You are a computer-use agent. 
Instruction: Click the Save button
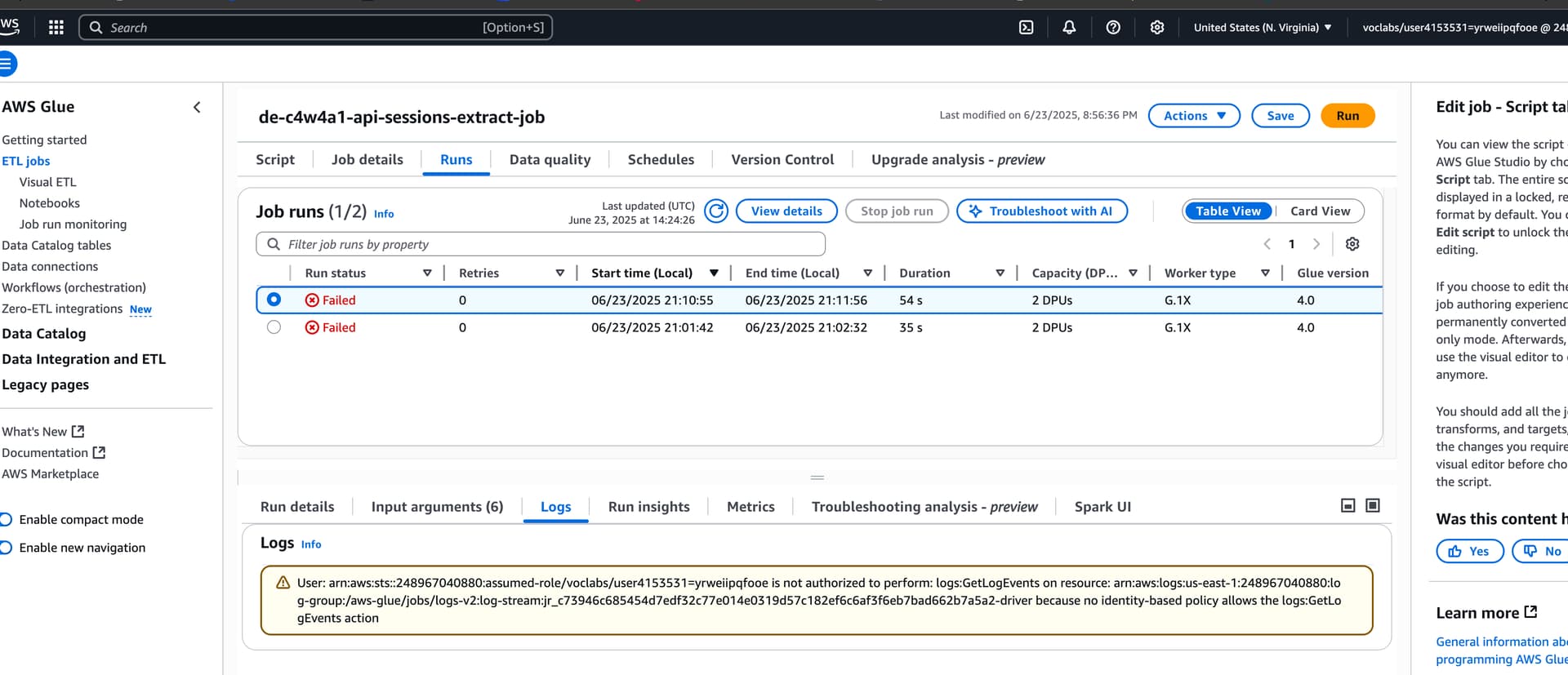pos(1281,116)
